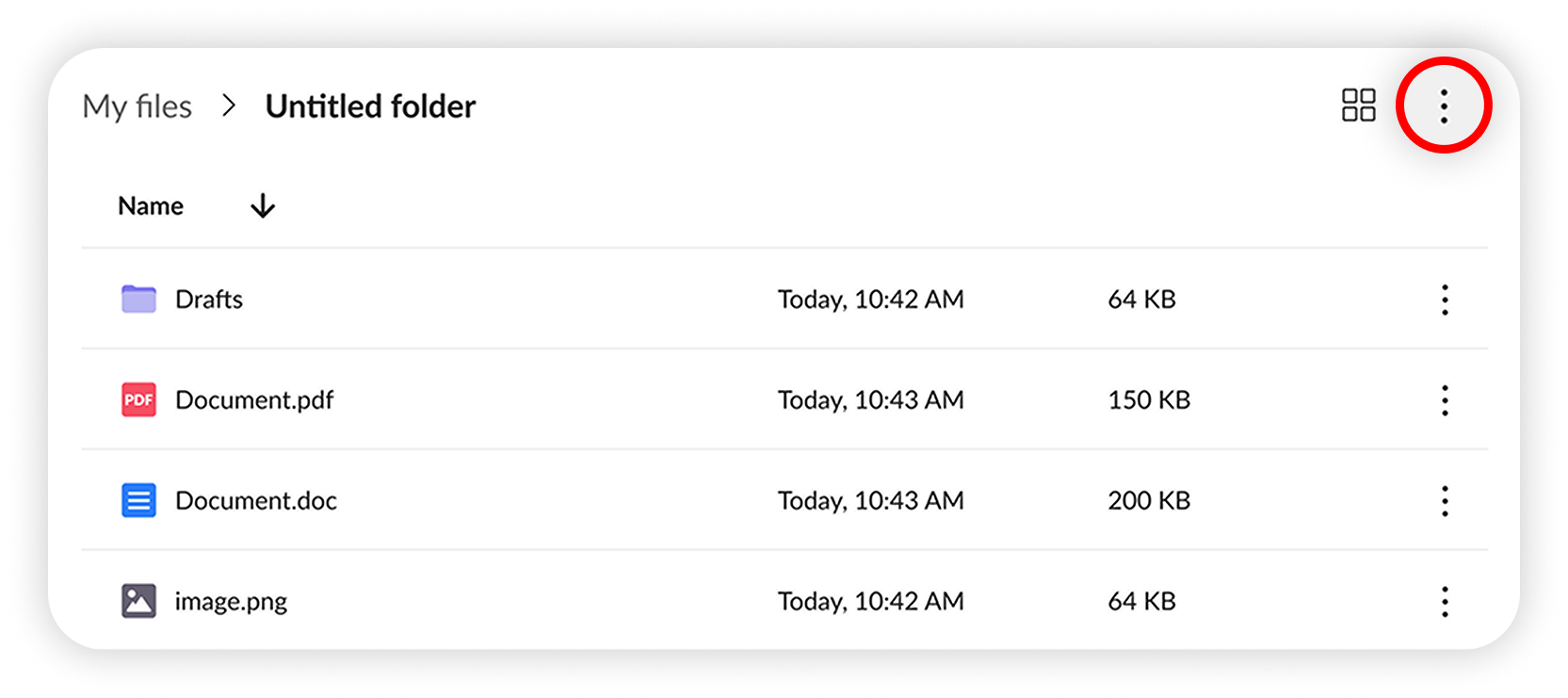Viewport: 1568px width, 698px height.
Task: Click the image thumbnail icon for image.png
Action: [137, 600]
